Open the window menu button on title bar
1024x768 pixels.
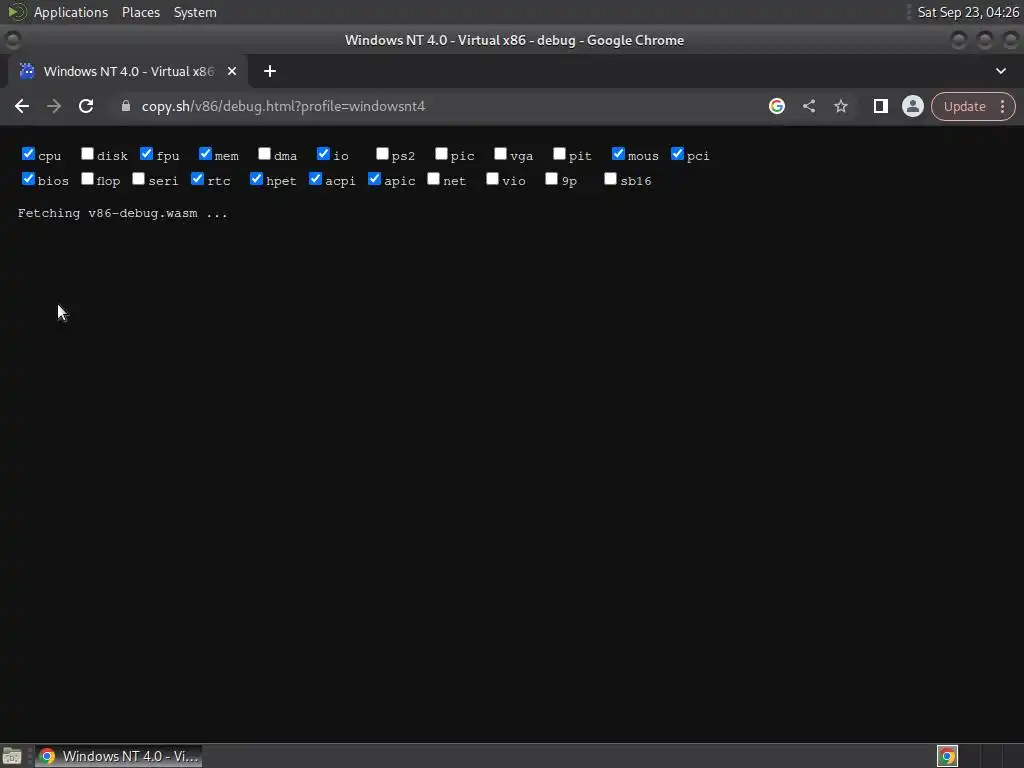pos(12,40)
